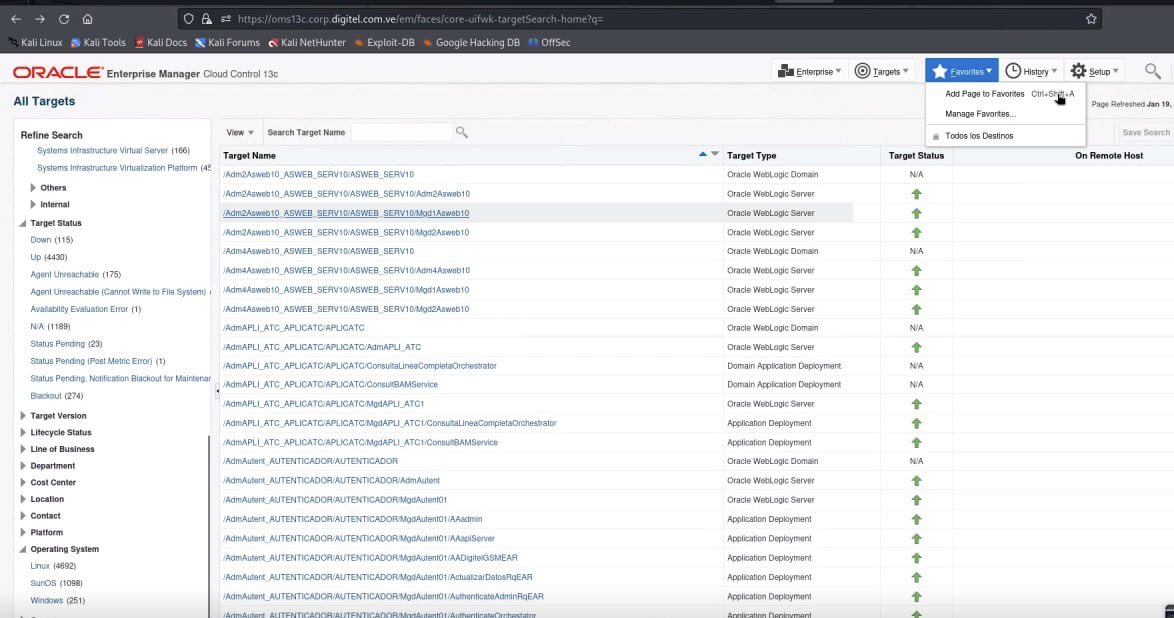Open the Google Hacking DB bookmark
This screenshot has height=618, width=1174.
(x=472, y=43)
